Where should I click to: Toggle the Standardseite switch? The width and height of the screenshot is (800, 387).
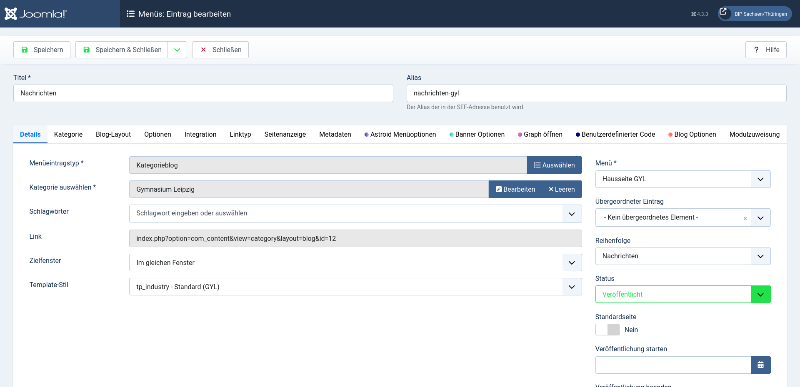pos(608,329)
